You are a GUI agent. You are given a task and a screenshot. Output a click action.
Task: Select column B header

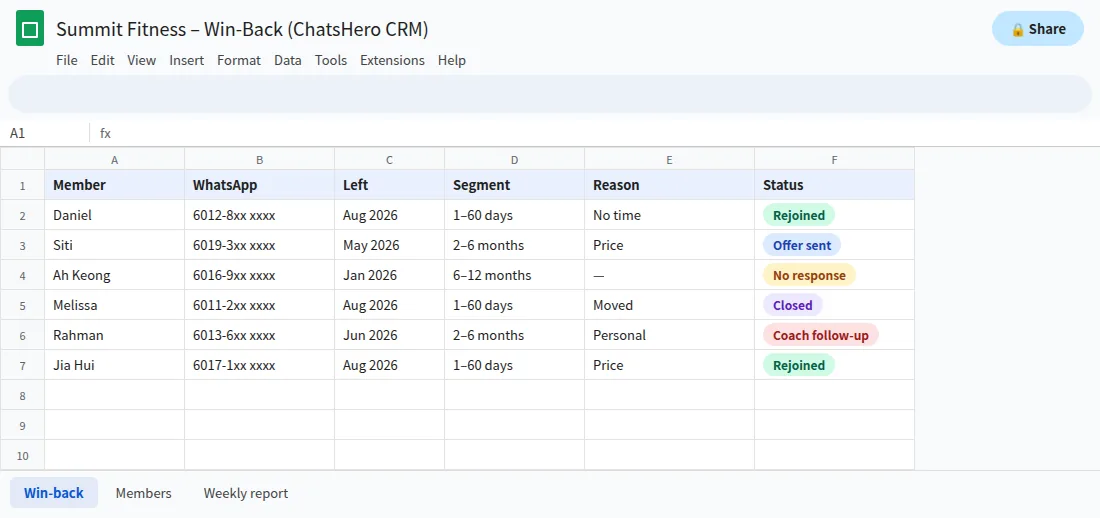[x=260, y=159]
